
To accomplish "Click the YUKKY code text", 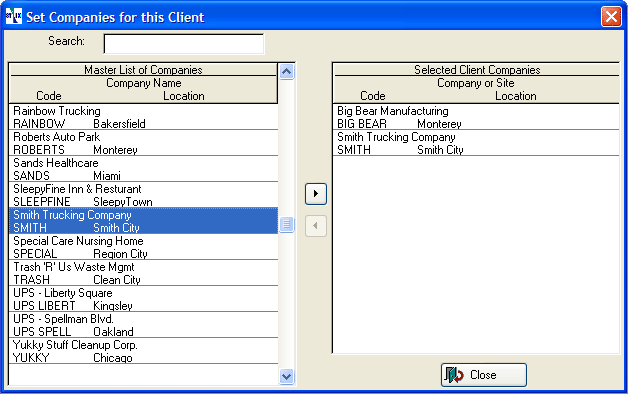I will (x=31, y=358).
